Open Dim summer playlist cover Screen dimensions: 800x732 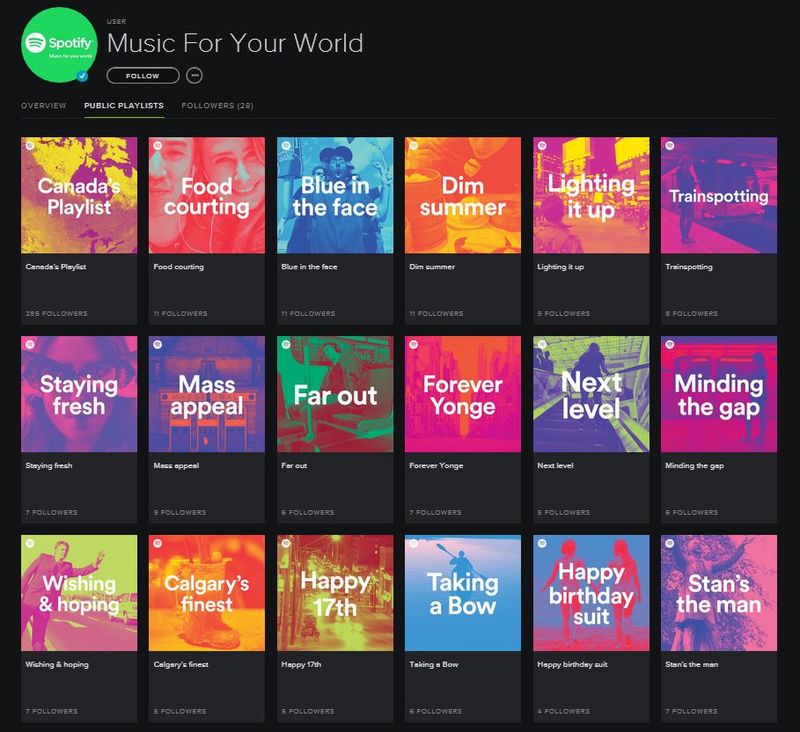(463, 195)
